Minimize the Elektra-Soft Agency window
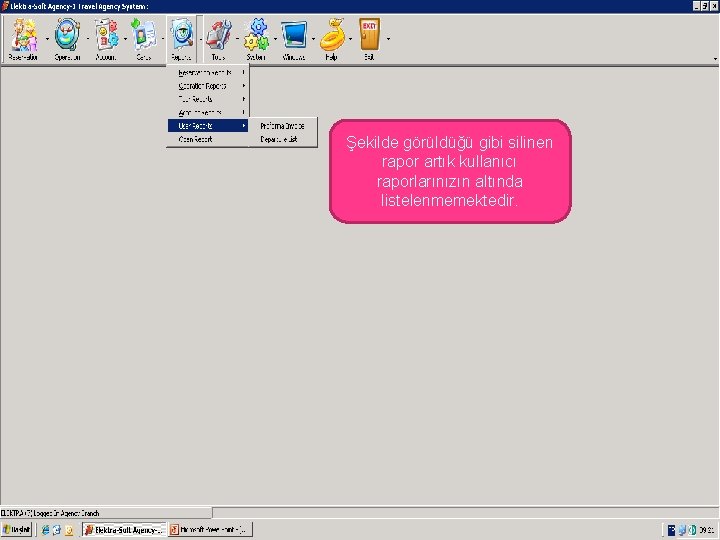This screenshot has height=540, width=720. pos(697,6)
